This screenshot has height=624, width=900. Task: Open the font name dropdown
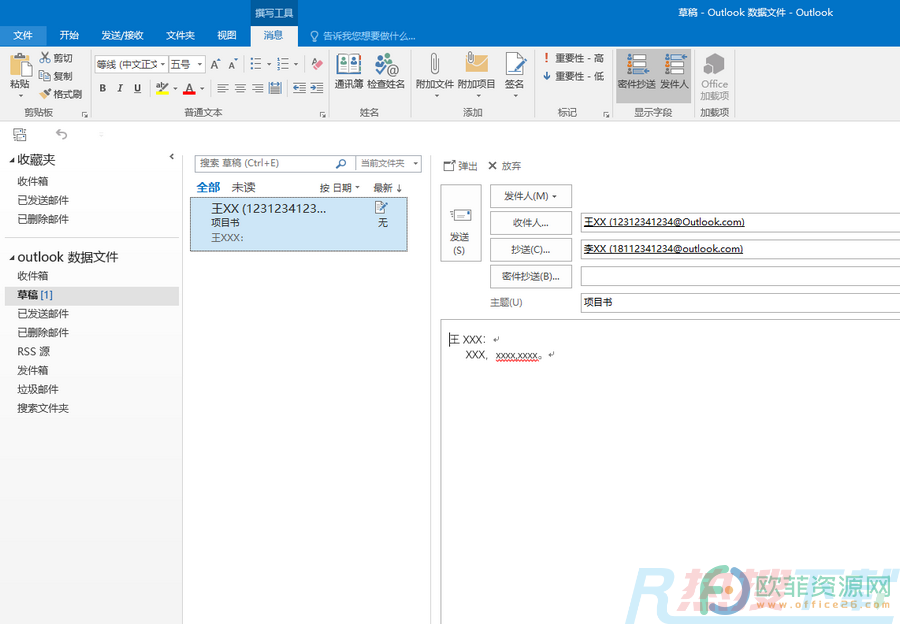tap(163, 64)
